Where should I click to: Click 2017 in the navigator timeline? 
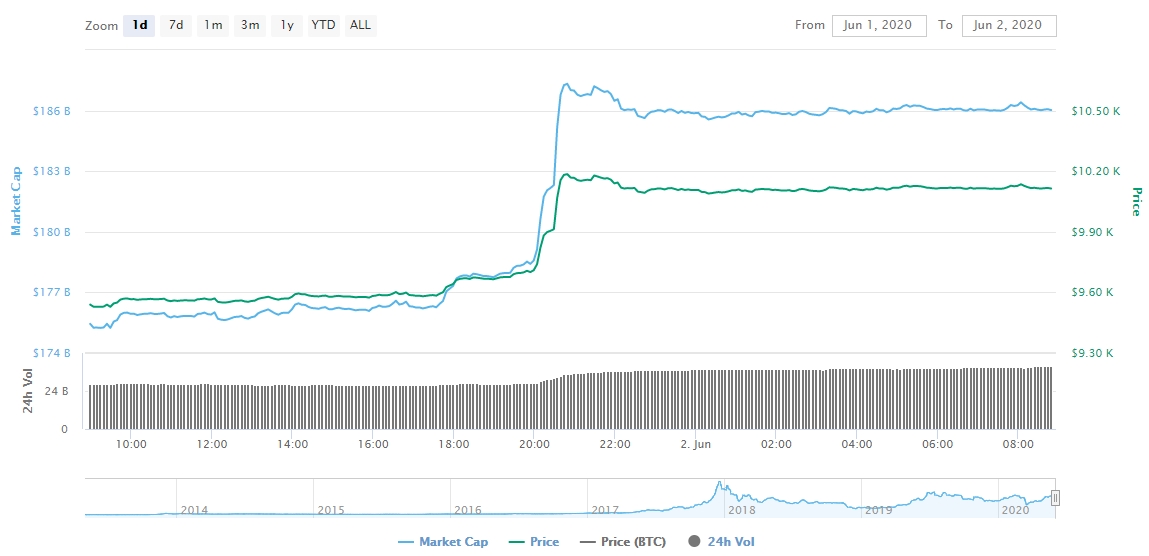coord(605,510)
